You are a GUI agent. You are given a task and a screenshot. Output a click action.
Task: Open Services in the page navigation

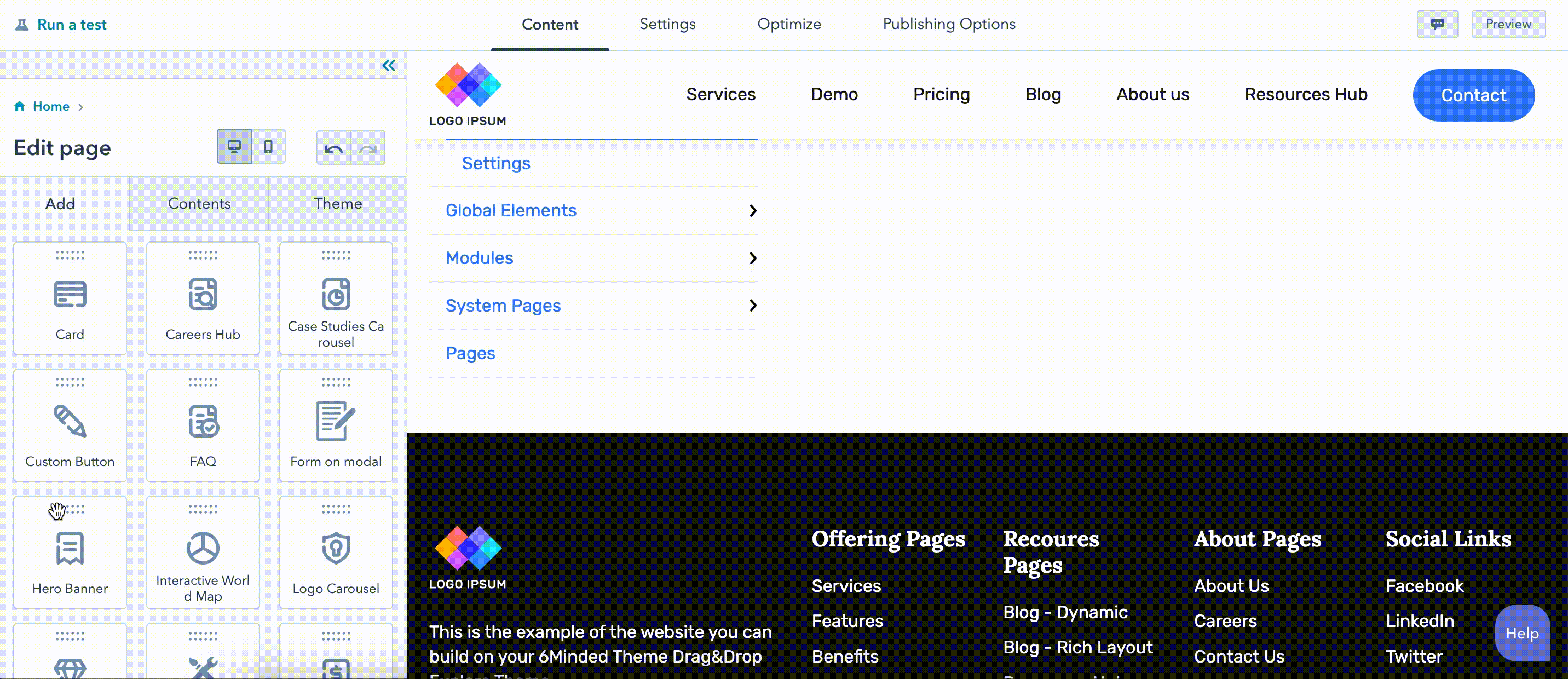pos(720,94)
